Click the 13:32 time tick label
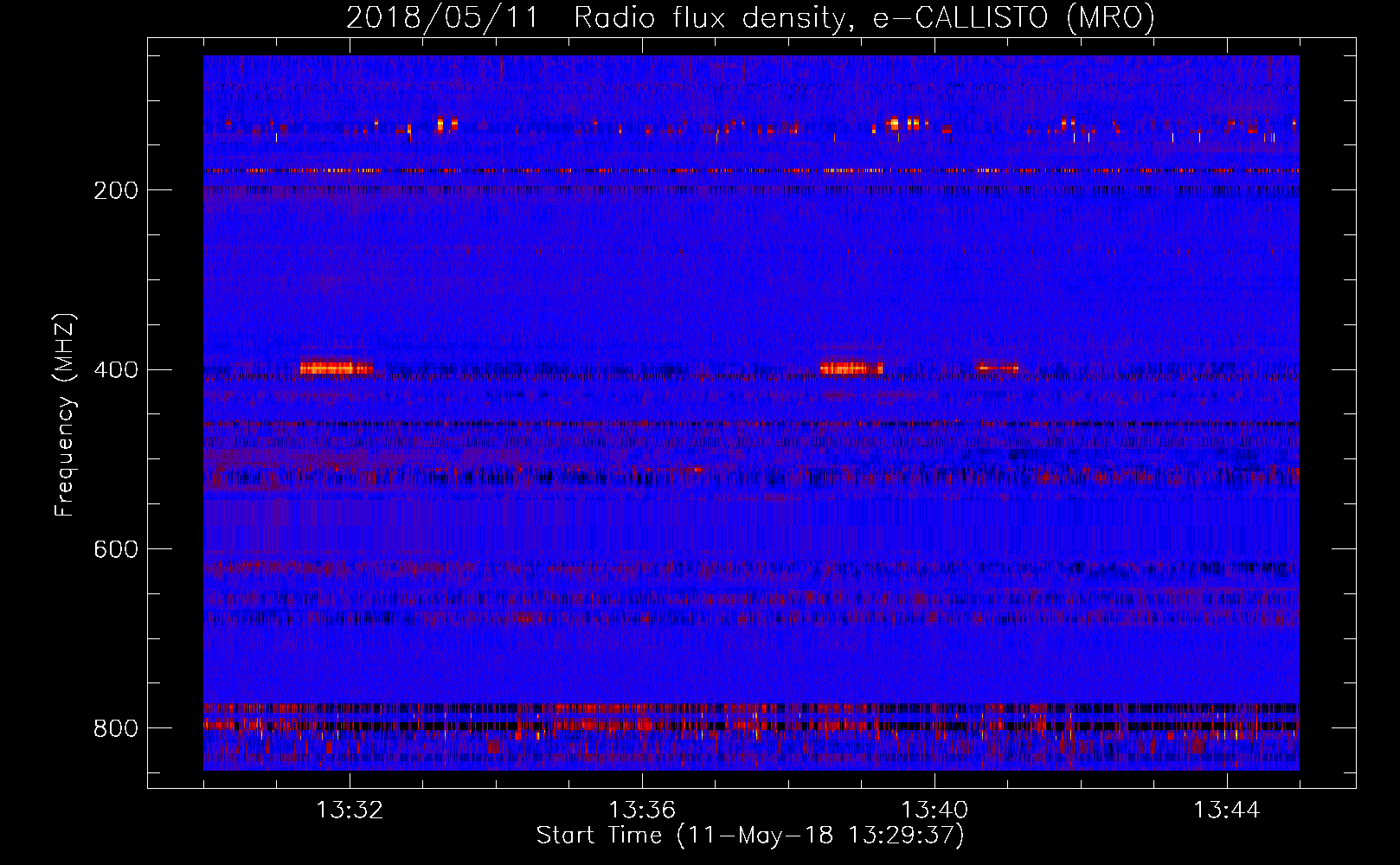The image size is (1400, 865). [350, 811]
